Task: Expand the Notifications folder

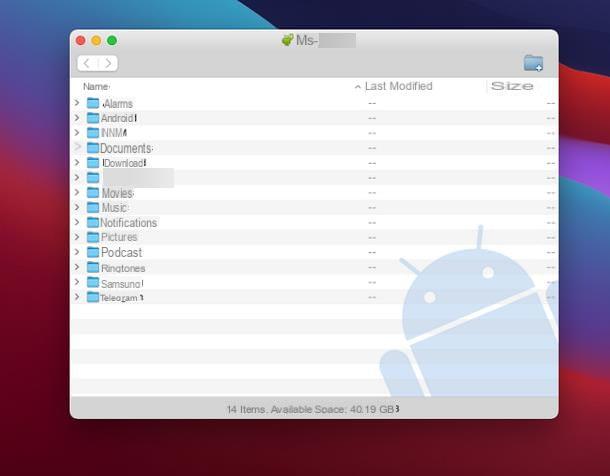Action: pos(77,222)
